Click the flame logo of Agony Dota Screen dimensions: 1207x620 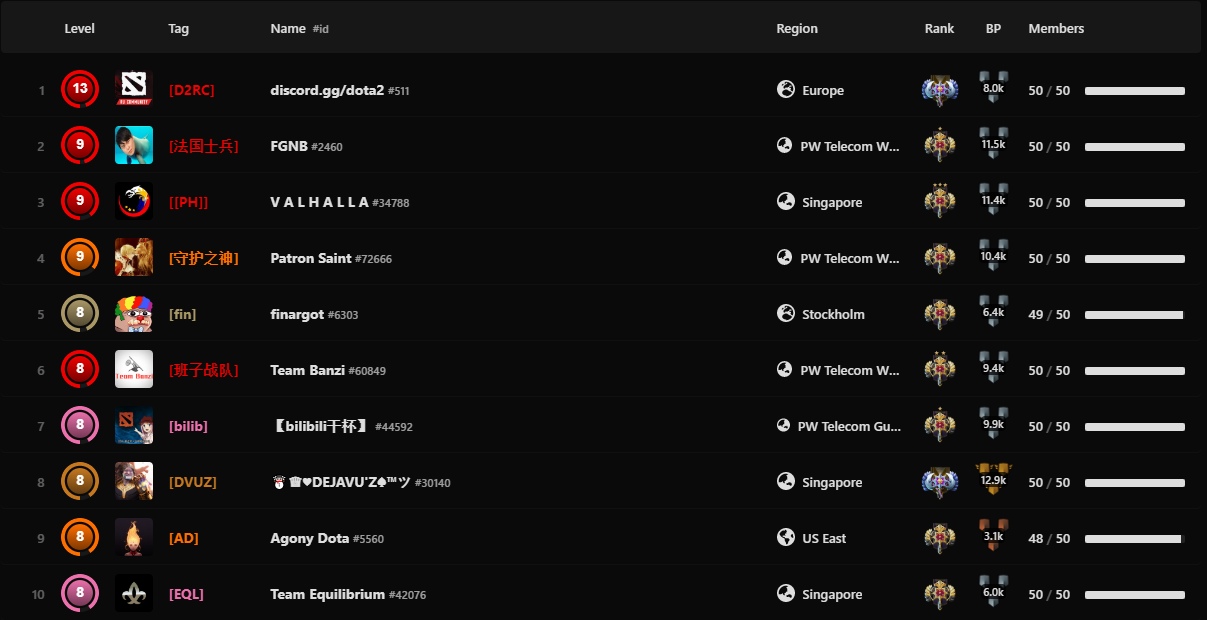[134, 537]
